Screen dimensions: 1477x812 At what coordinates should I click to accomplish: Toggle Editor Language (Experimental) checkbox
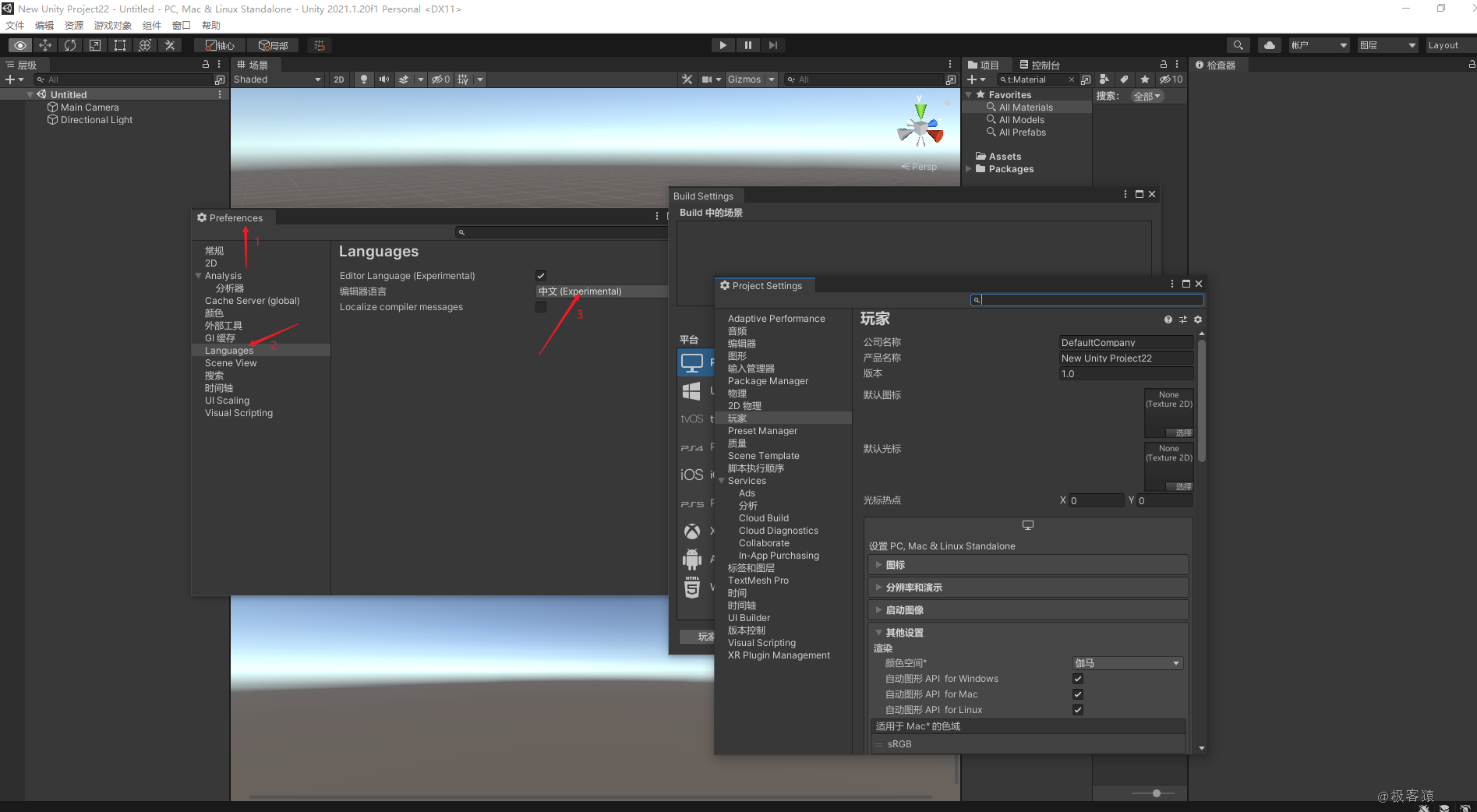pos(541,276)
